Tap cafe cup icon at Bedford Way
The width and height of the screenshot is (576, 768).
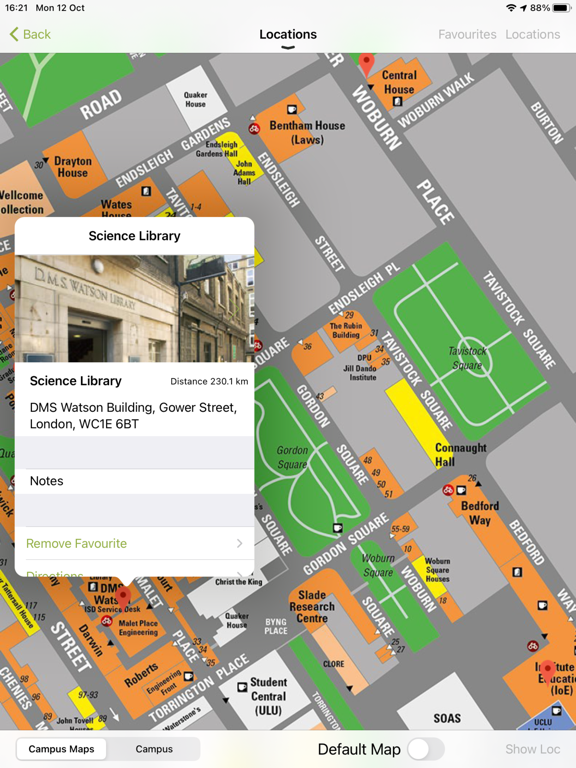click(461, 490)
